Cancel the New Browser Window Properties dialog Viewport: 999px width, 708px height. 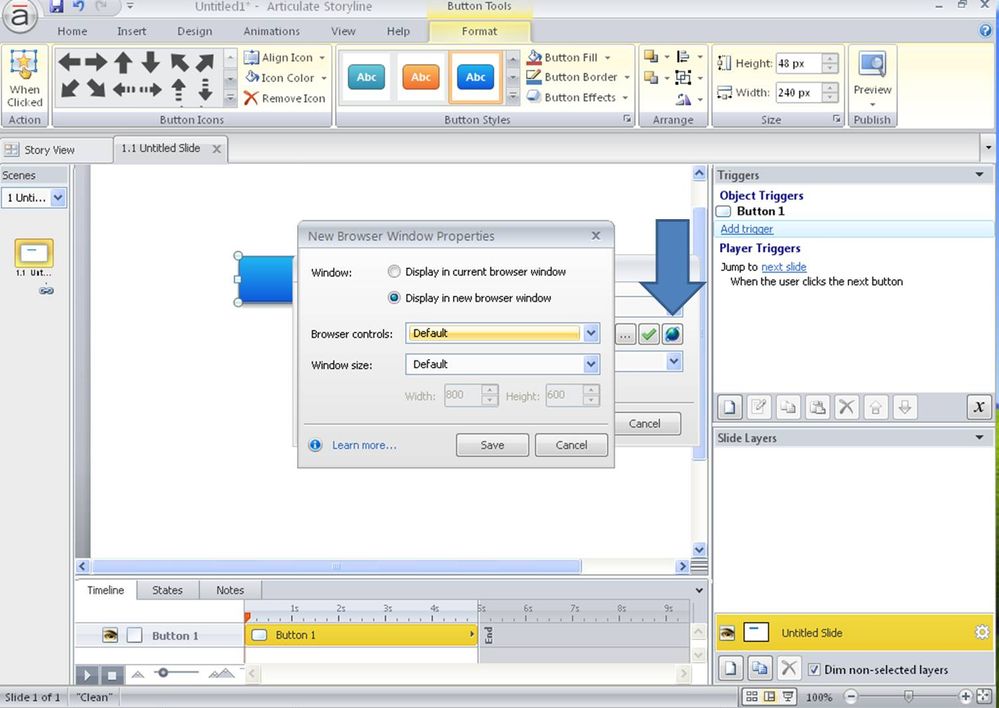click(x=571, y=445)
